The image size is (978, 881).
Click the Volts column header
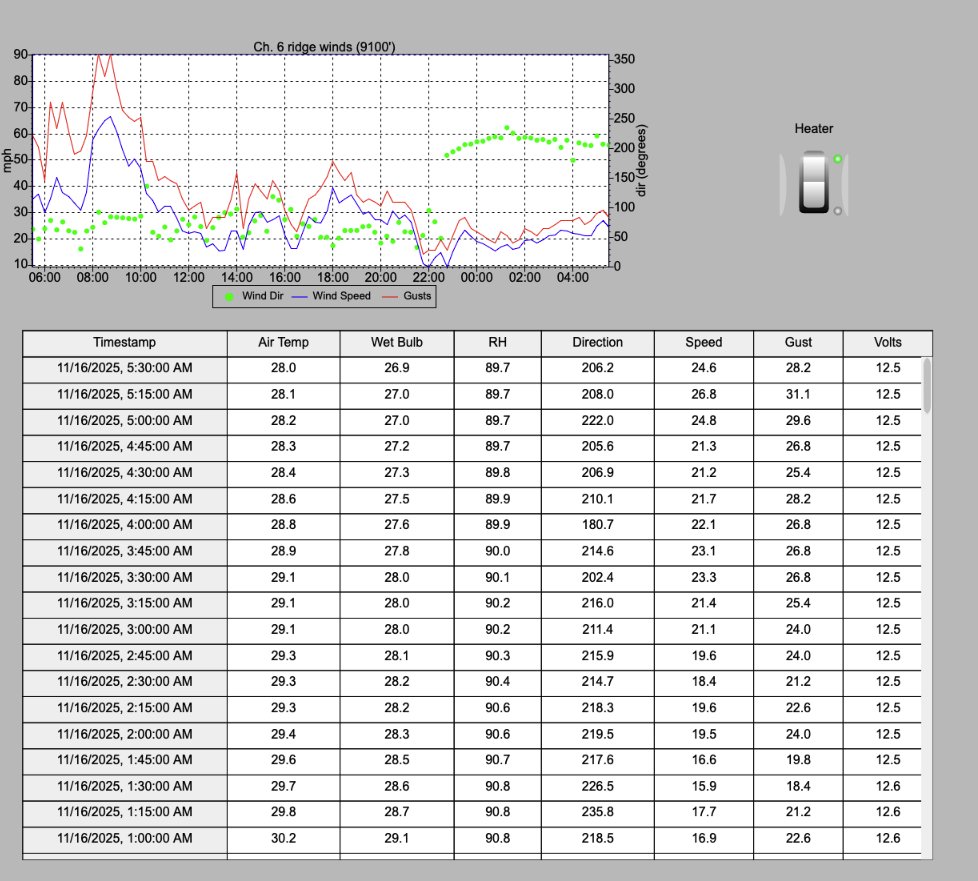point(888,343)
